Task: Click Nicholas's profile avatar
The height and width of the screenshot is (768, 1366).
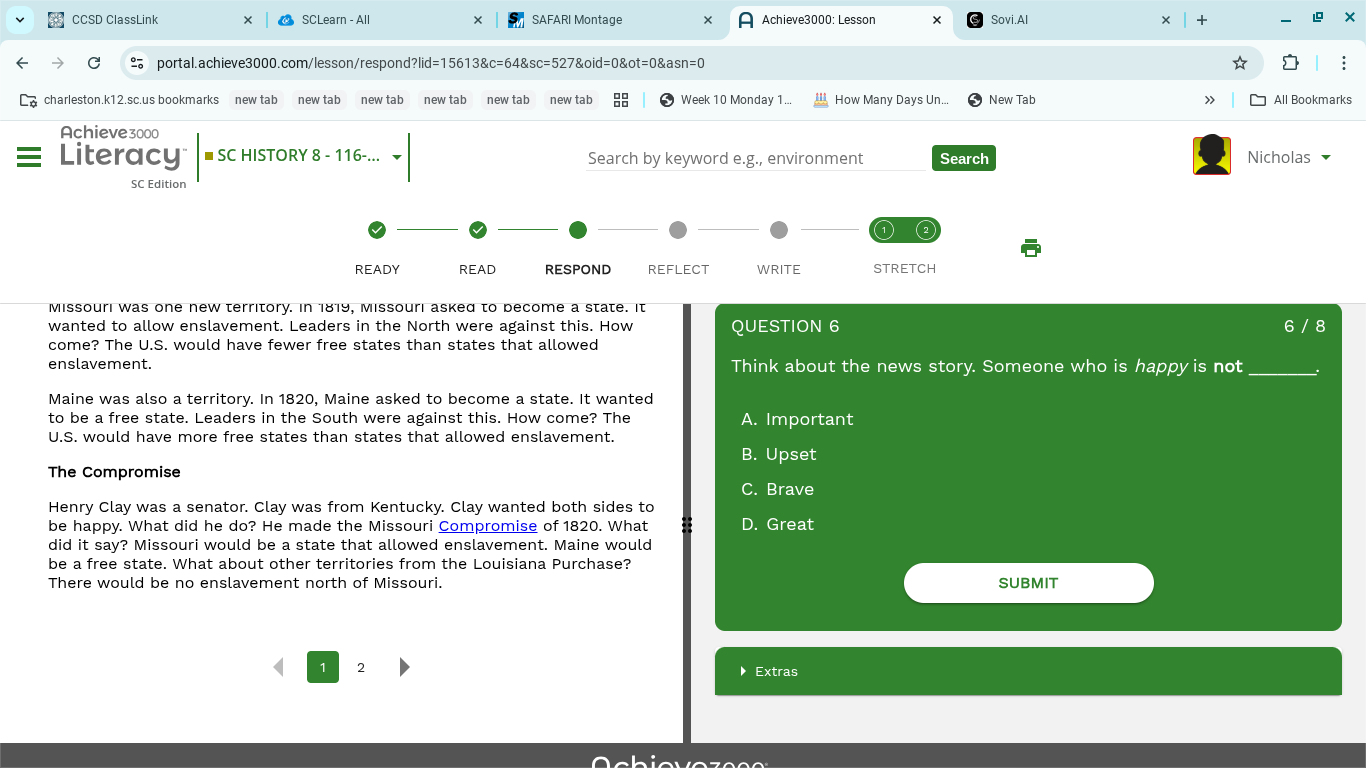Action: pos(1211,156)
